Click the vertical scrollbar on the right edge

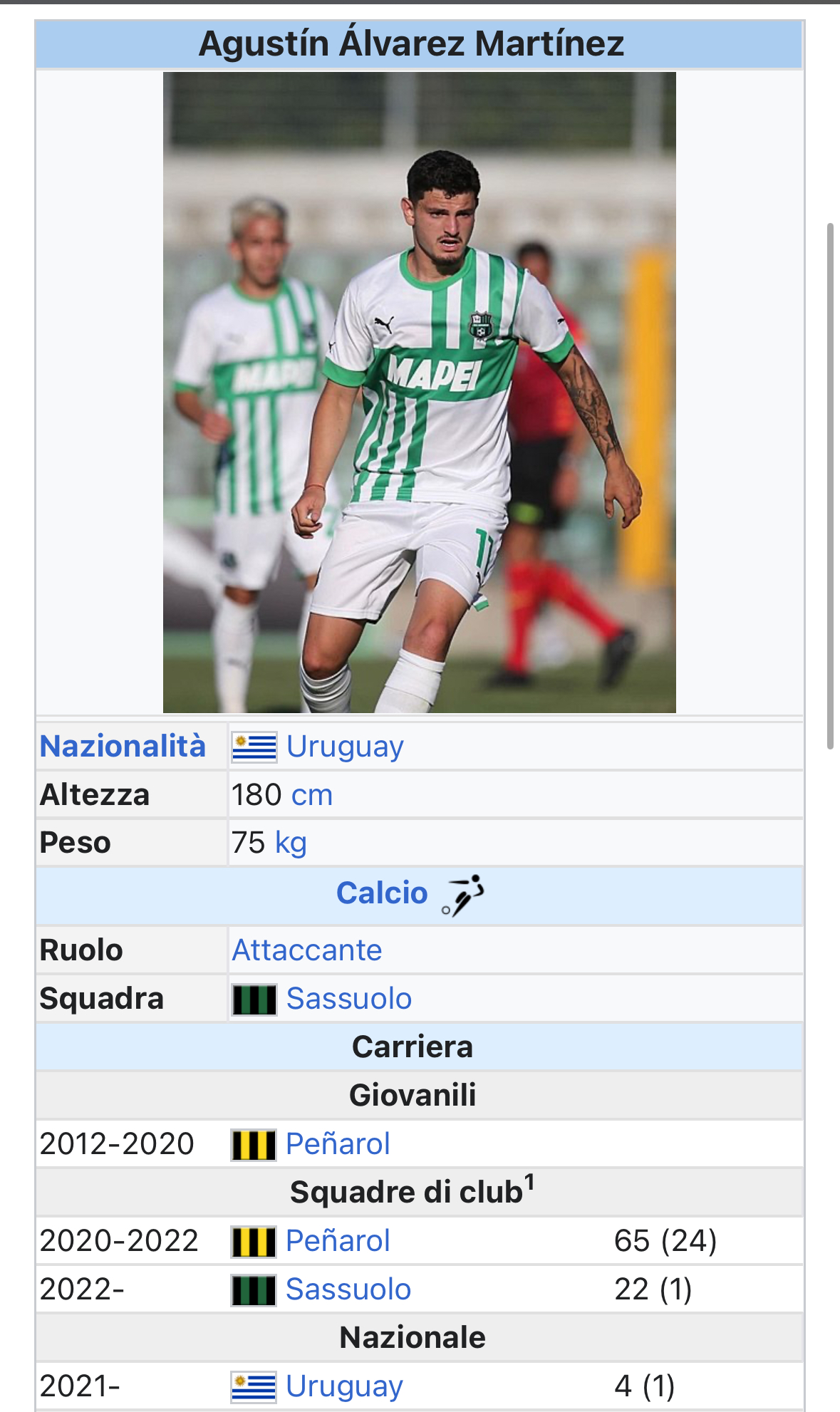pos(830,486)
